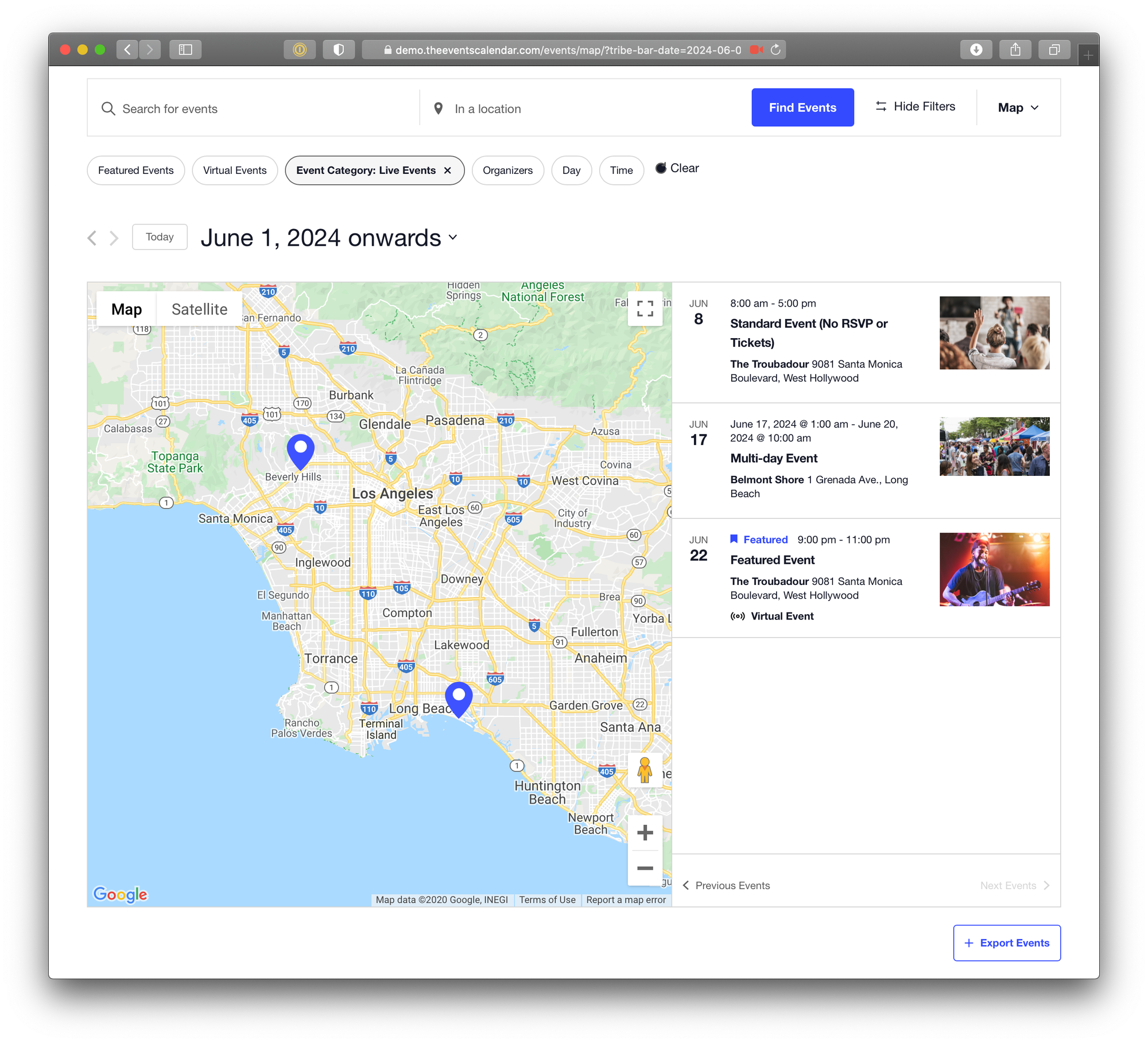Click the map fullscreen toggle icon

pos(645,309)
